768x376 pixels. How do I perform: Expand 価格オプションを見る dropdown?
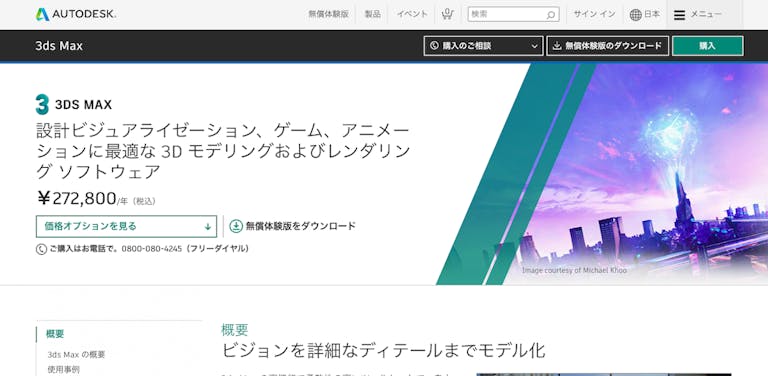(126, 226)
